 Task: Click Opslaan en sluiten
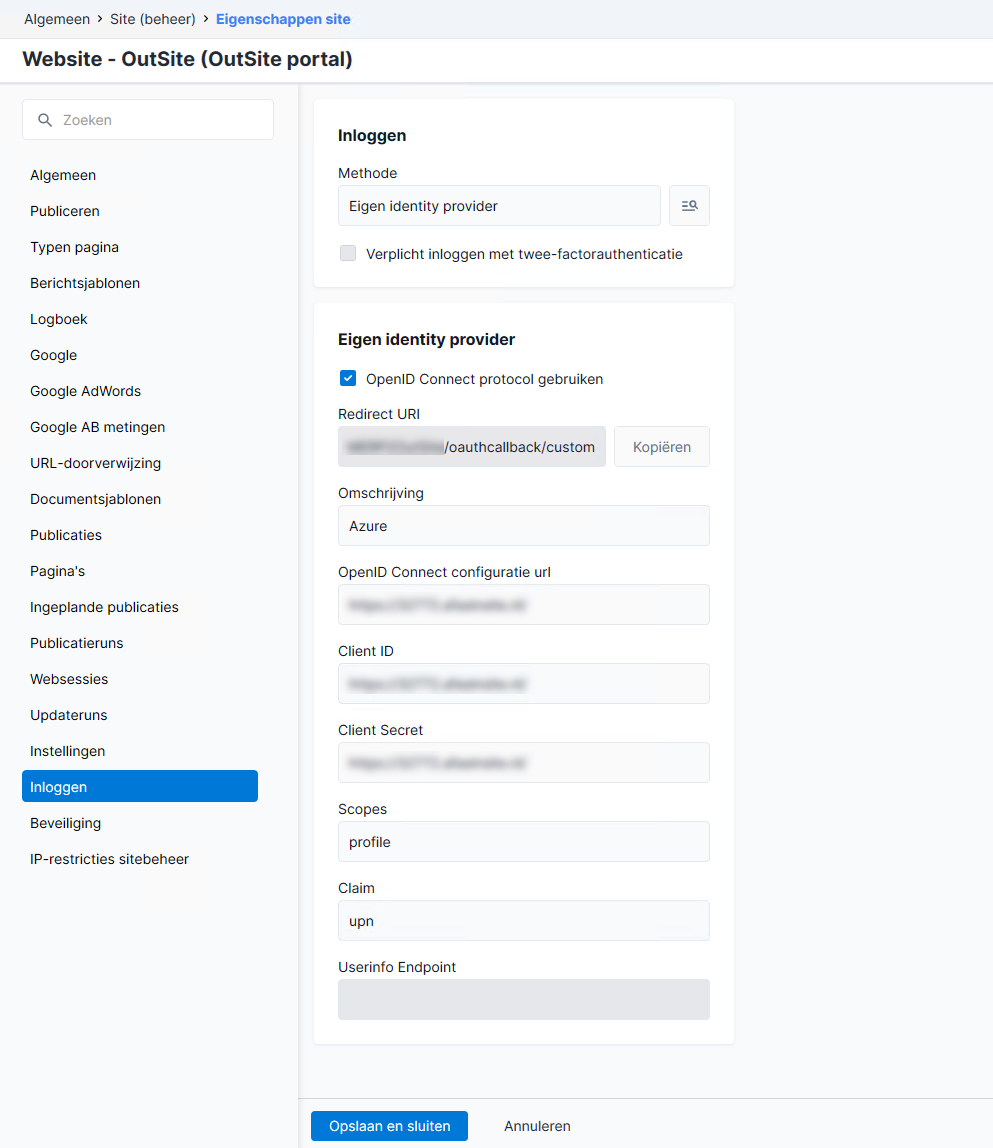tap(390, 1126)
